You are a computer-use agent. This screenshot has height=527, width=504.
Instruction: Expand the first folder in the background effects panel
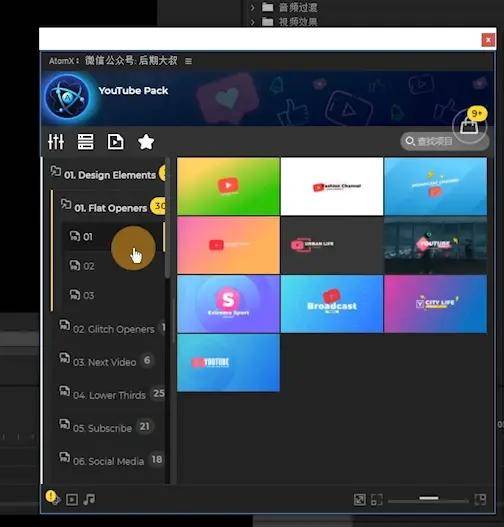point(253,7)
